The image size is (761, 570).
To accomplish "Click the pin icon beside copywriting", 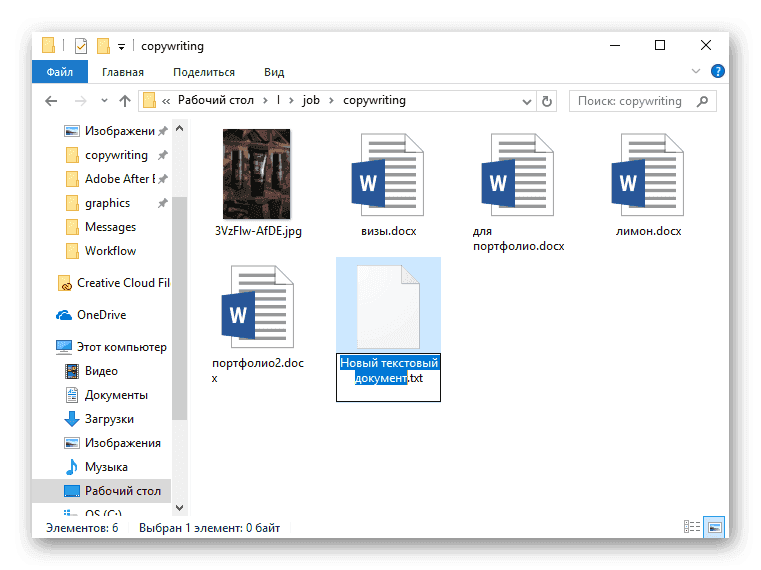I will 163,155.
